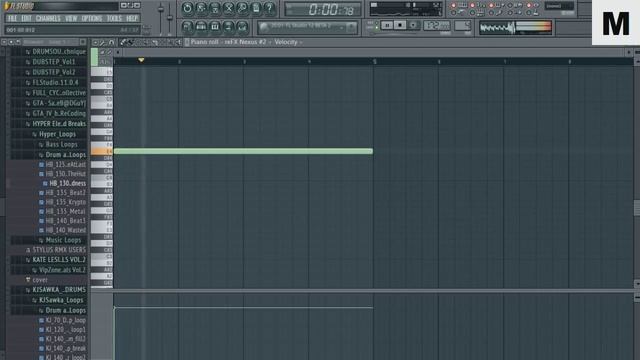
Task: Click the magnifier shortcut icon in top panel
Action: click(242, 8)
